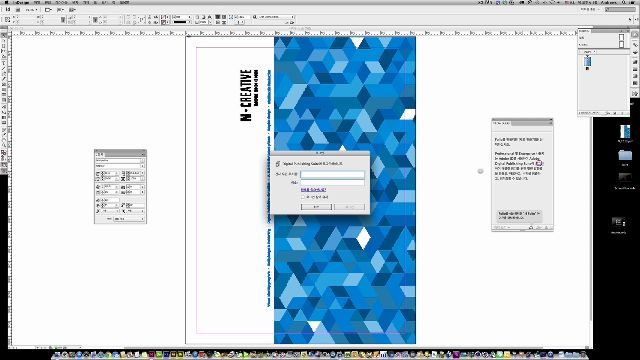Viewport: 640px width, 360px height.
Task: Open the InDesign application menu
Action: point(21,2)
